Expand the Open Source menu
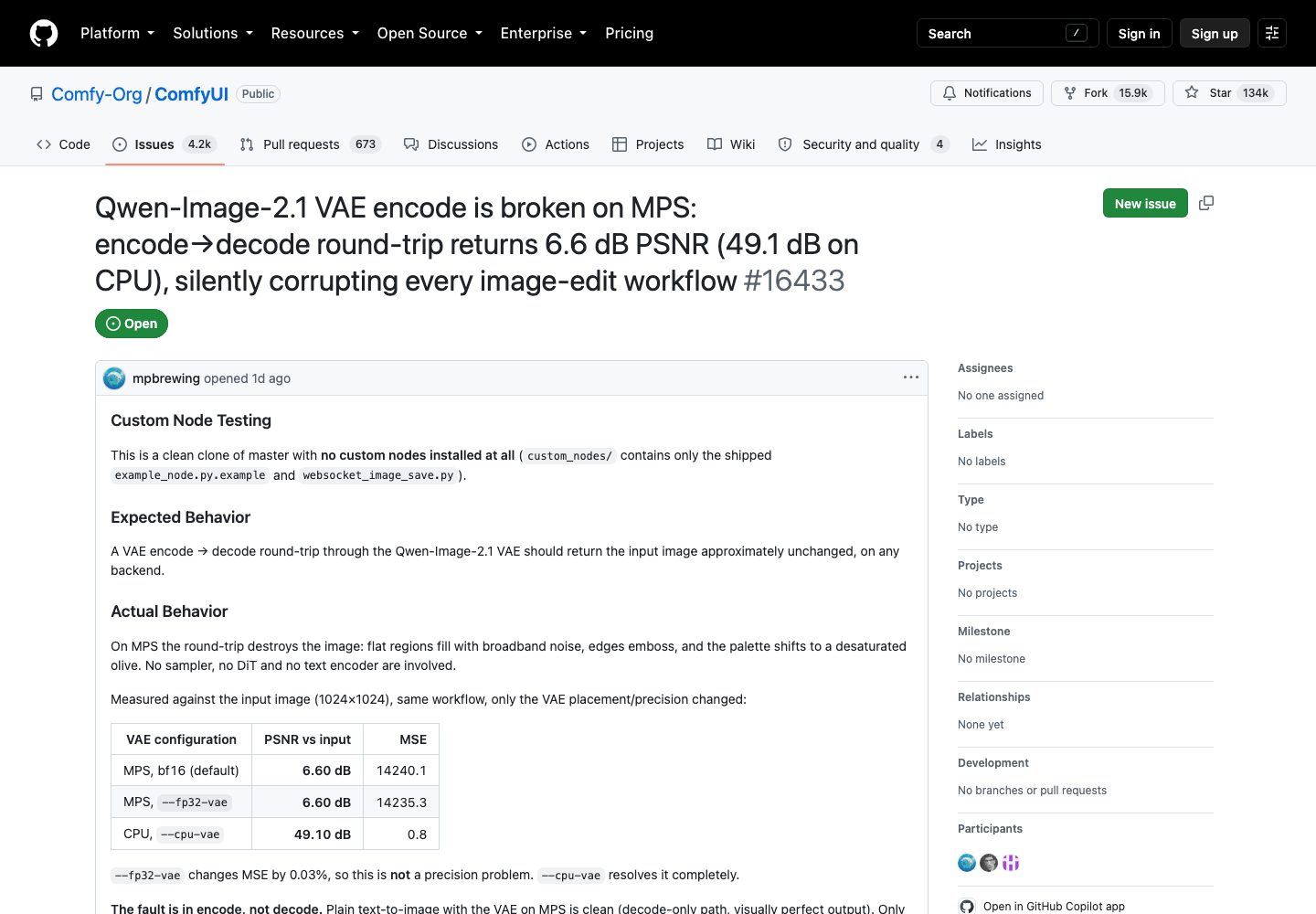The height and width of the screenshot is (914, 1316). (430, 33)
